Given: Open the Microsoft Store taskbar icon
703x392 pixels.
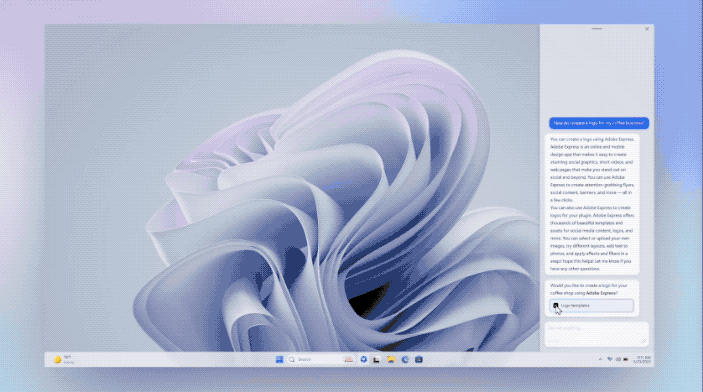Looking at the screenshot, I should pyautogui.click(x=419, y=359).
